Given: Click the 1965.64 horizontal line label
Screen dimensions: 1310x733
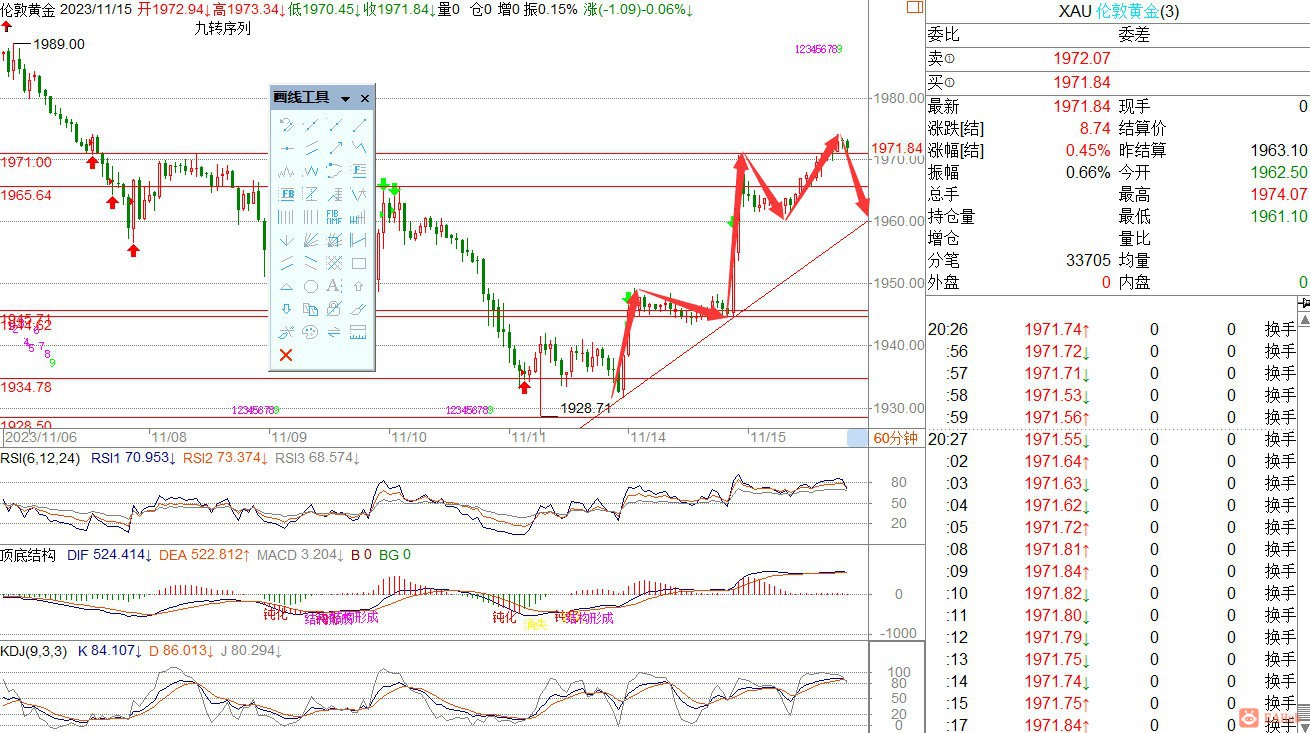Looking at the screenshot, I should [26, 195].
